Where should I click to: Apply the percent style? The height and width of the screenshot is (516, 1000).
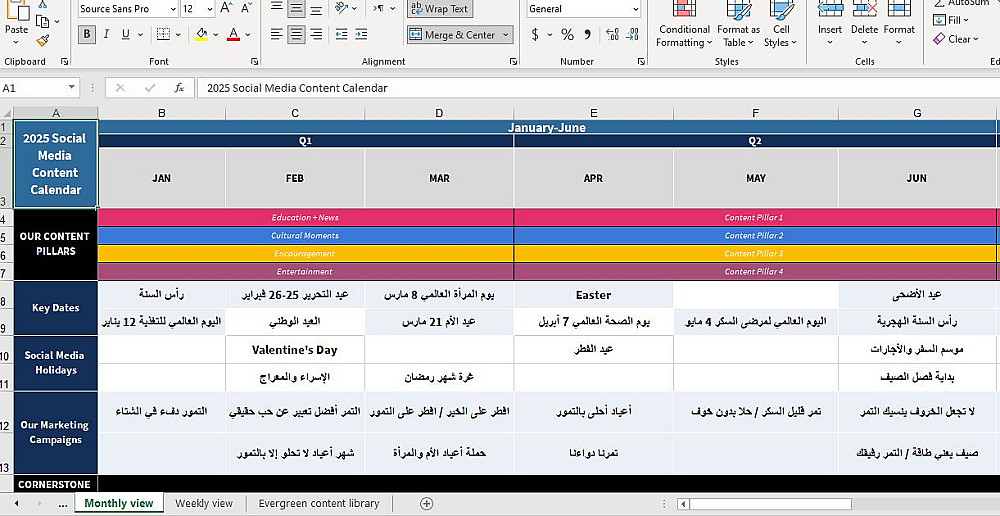click(568, 34)
